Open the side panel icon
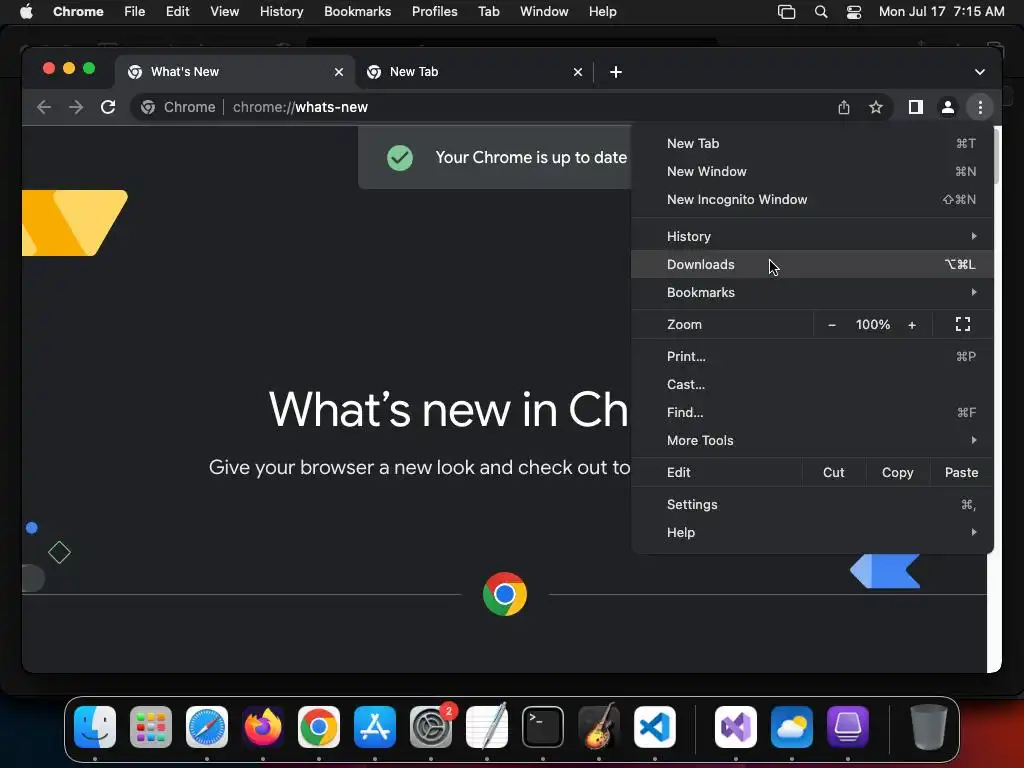 pyautogui.click(x=916, y=107)
